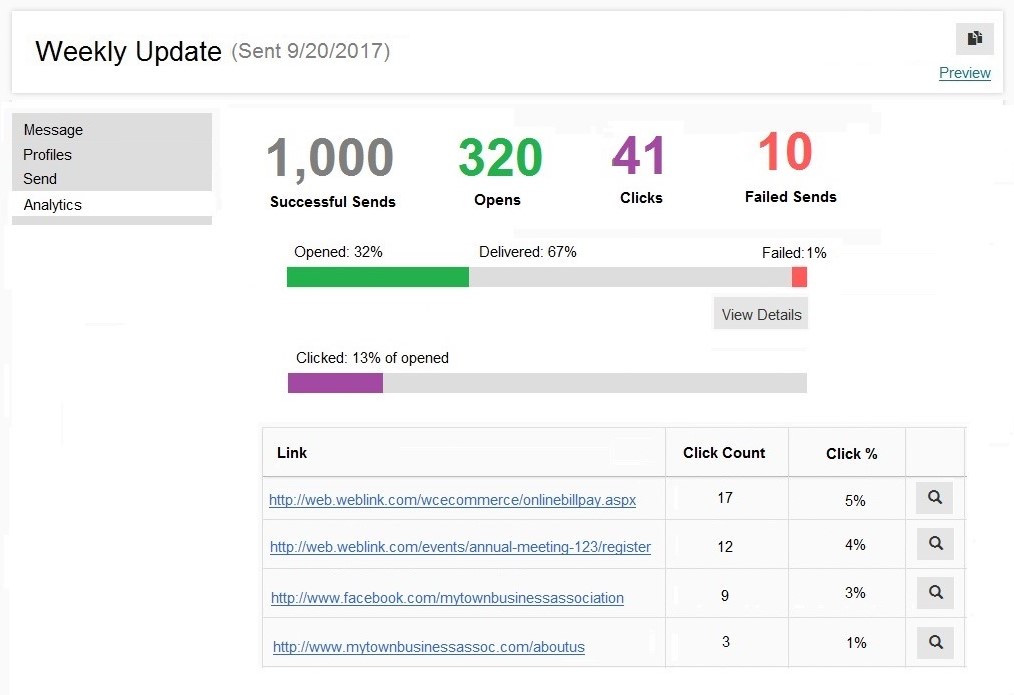Viewport: 1014px width, 695px height.
Task: Click the Click Count column header
Action: pos(724,453)
